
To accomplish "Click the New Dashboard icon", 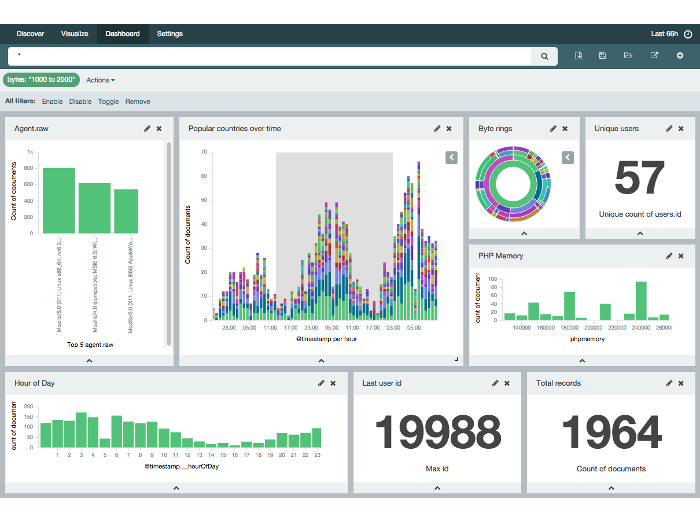I will point(578,56).
